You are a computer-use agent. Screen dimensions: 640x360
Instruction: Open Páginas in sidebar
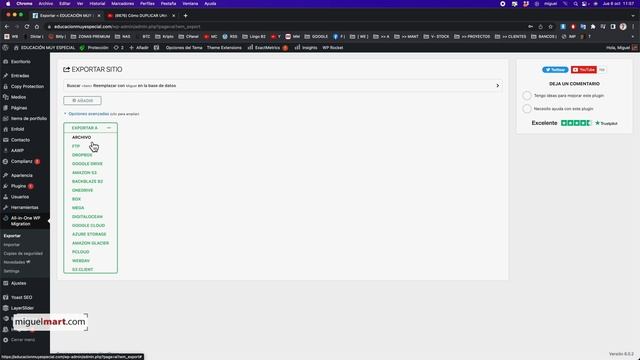[x=19, y=108]
